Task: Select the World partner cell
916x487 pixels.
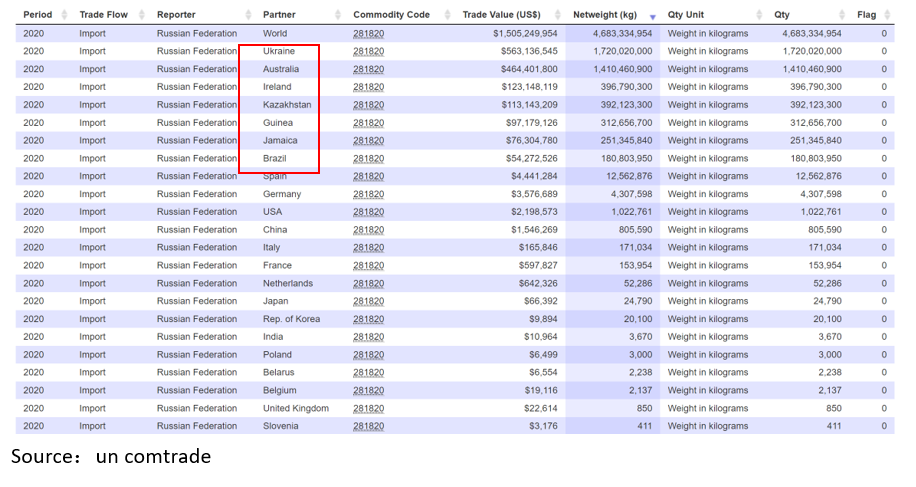Action: 275,33
